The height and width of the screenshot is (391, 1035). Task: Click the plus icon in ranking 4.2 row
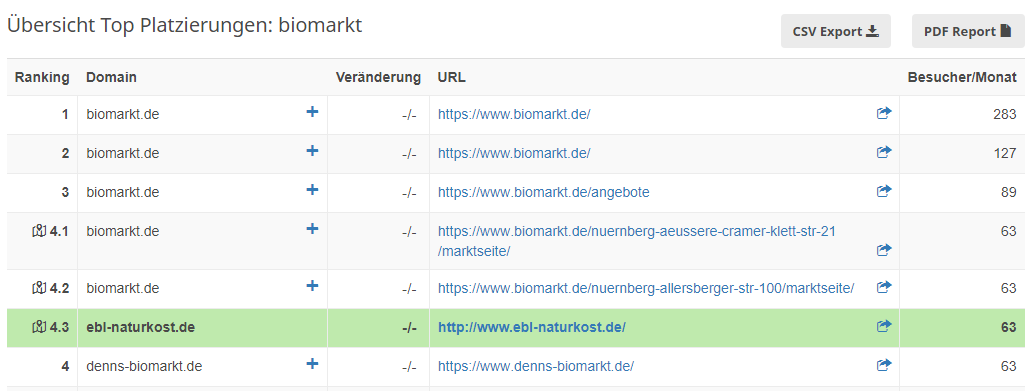(x=312, y=285)
